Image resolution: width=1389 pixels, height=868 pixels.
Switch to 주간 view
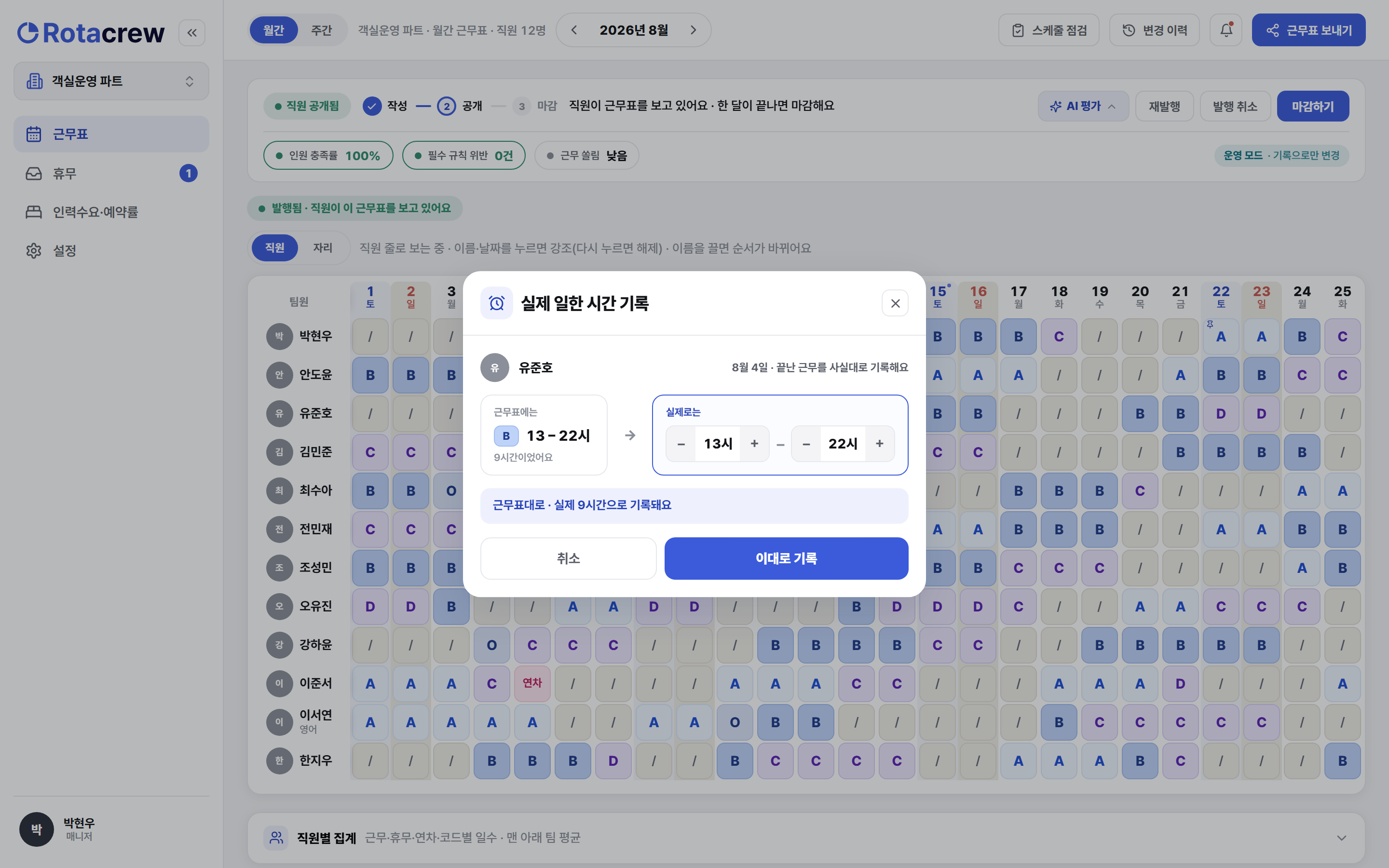(x=321, y=30)
